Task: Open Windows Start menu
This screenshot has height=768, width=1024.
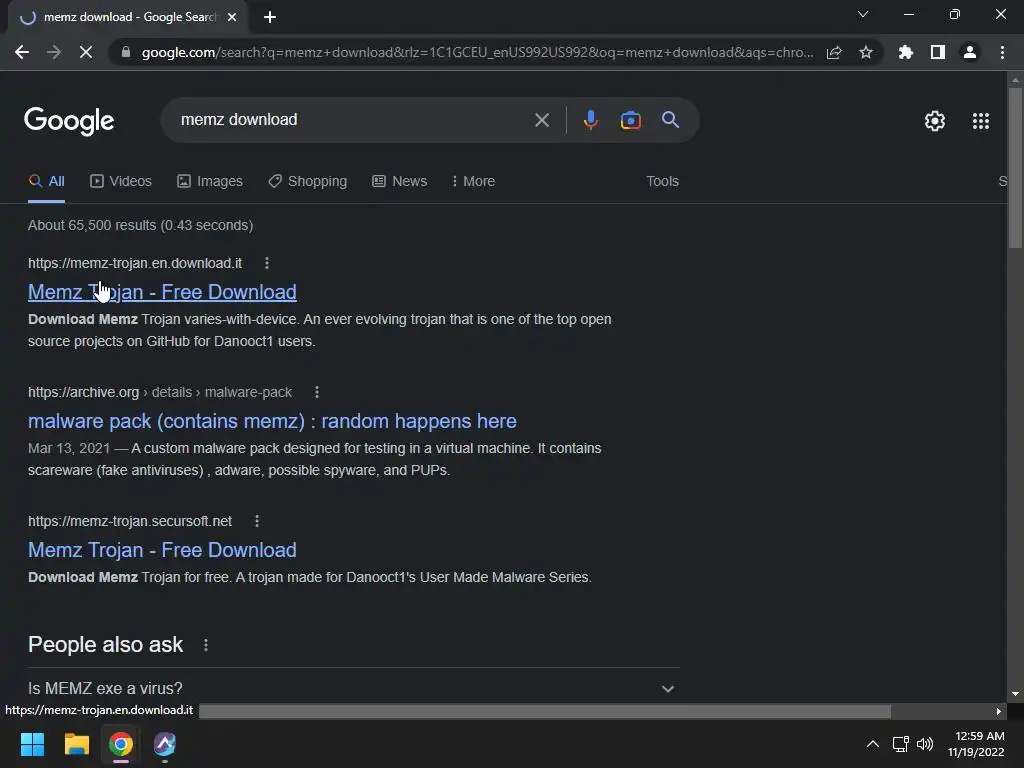Action: pos(32,744)
